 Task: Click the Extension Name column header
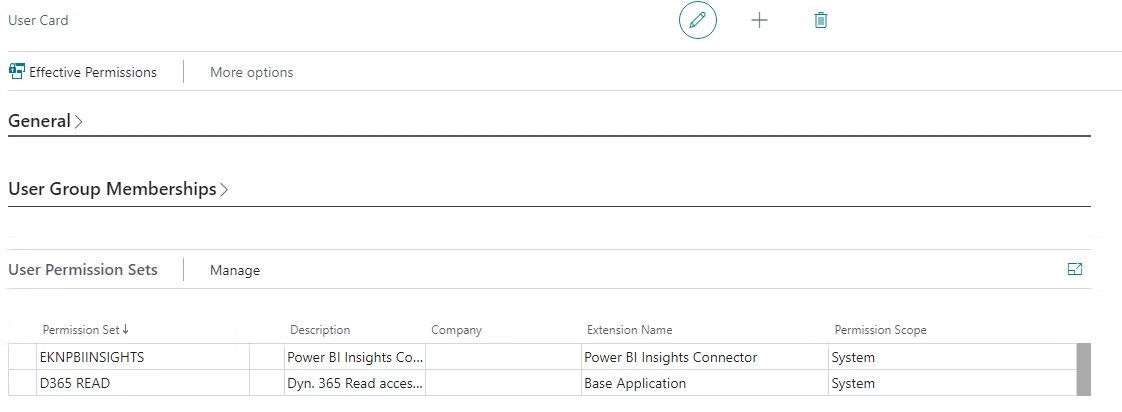[x=629, y=330]
